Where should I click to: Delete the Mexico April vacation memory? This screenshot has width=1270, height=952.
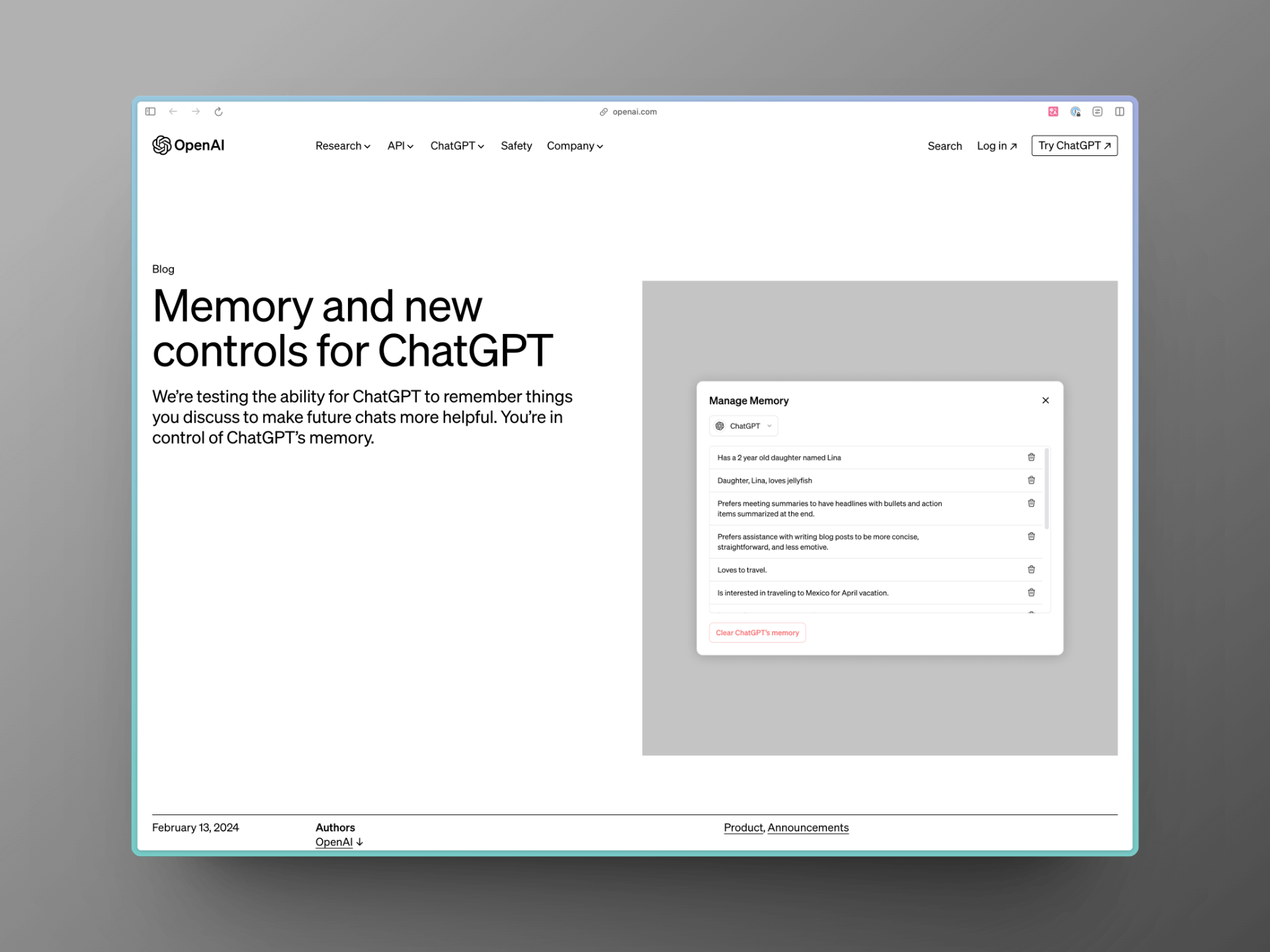tap(1031, 593)
